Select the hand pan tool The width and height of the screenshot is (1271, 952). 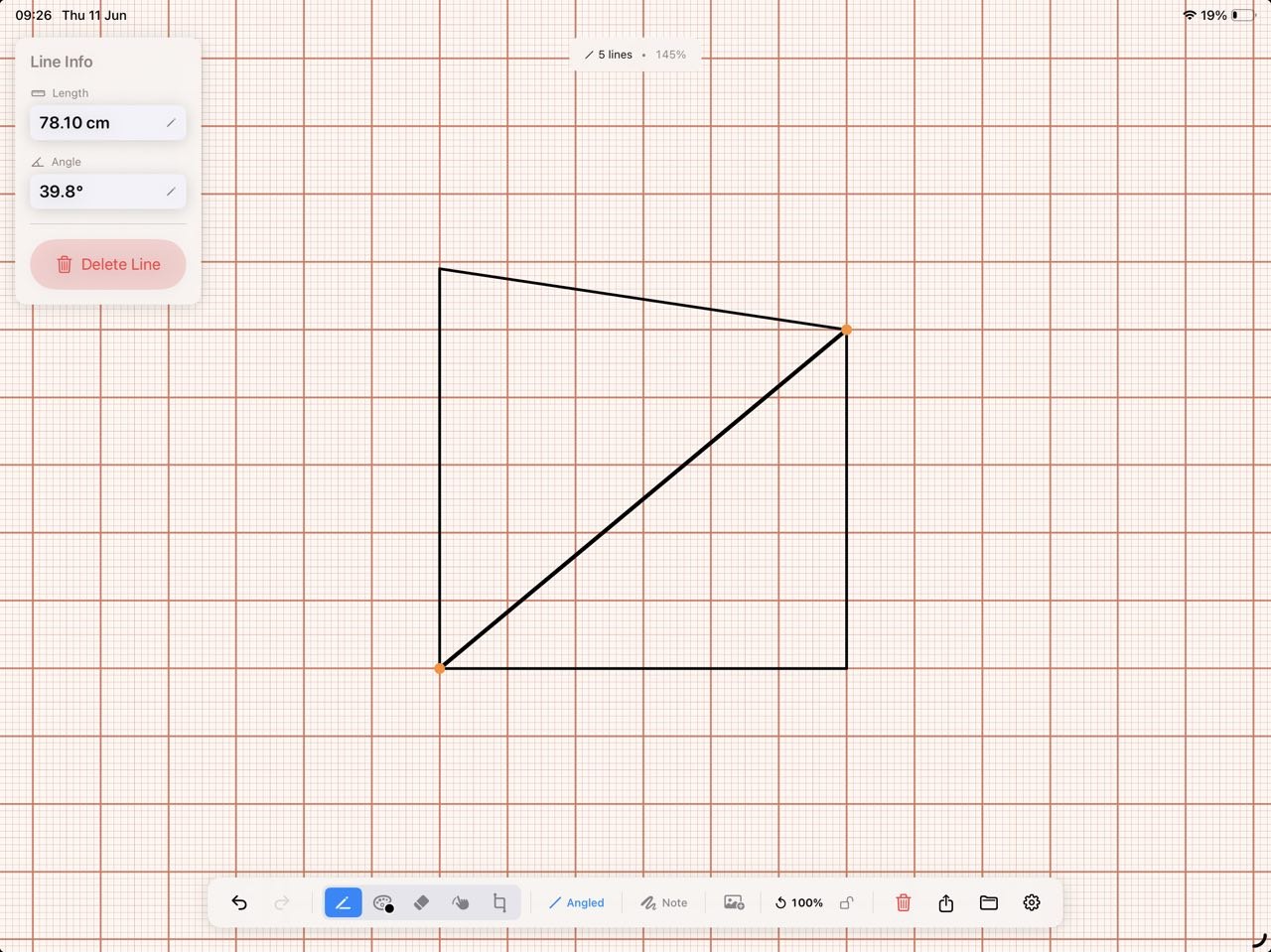tap(460, 902)
